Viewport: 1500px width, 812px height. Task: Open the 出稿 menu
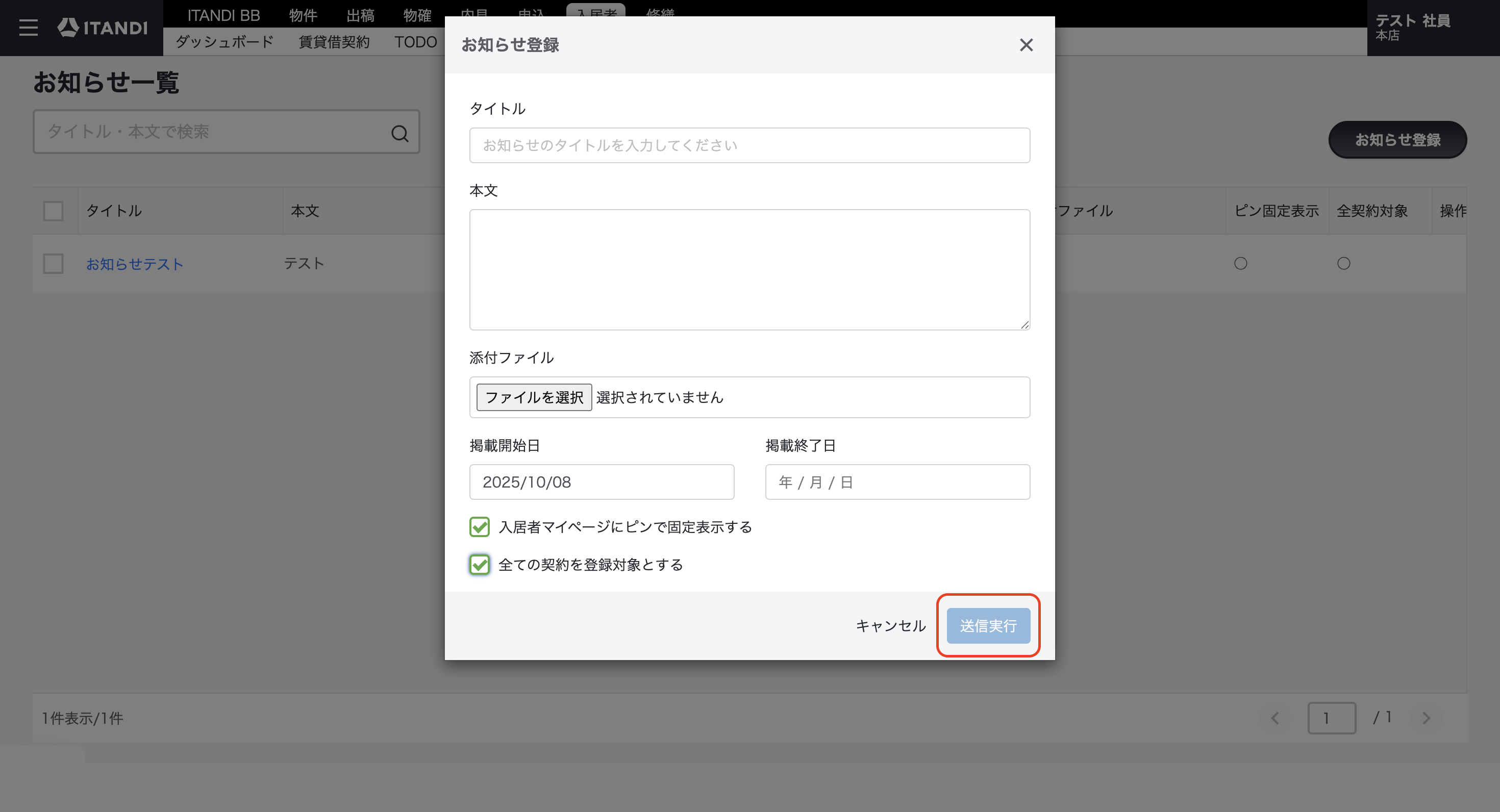(360, 15)
